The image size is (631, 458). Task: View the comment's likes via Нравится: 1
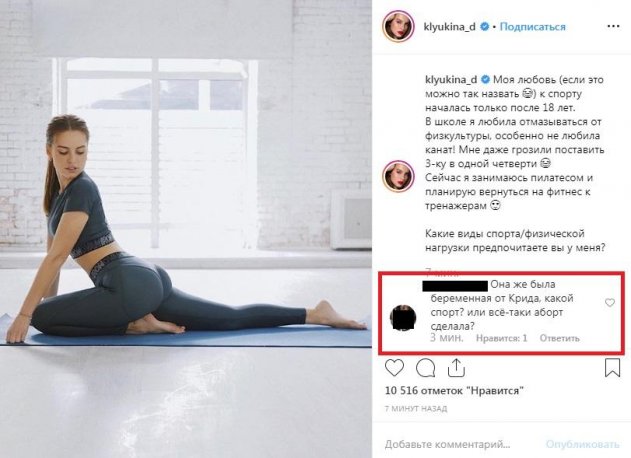point(502,338)
